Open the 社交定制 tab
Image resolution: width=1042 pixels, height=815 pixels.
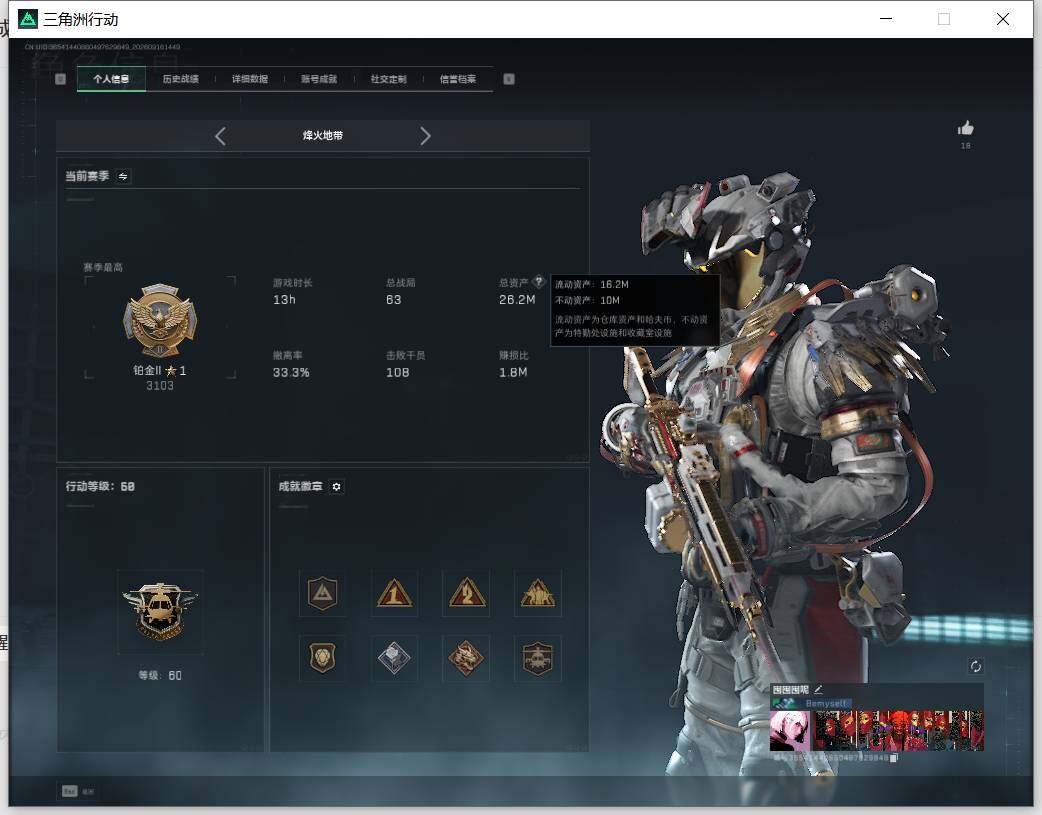pyautogui.click(x=389, y=79)
